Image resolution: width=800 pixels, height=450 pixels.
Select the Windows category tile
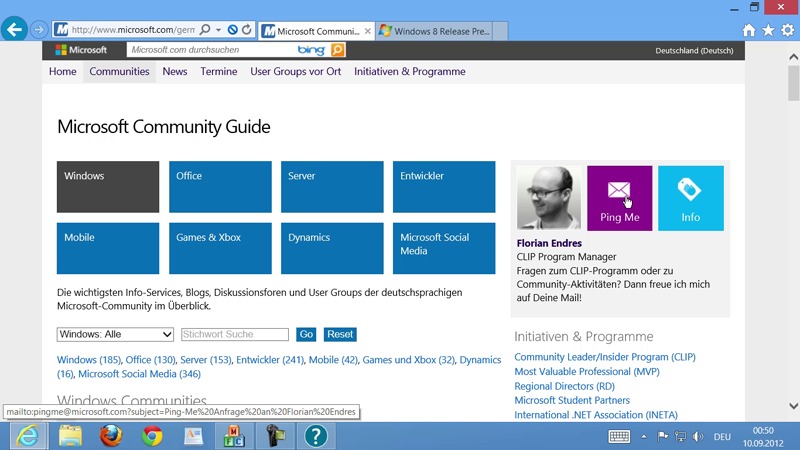pos(108,187)
